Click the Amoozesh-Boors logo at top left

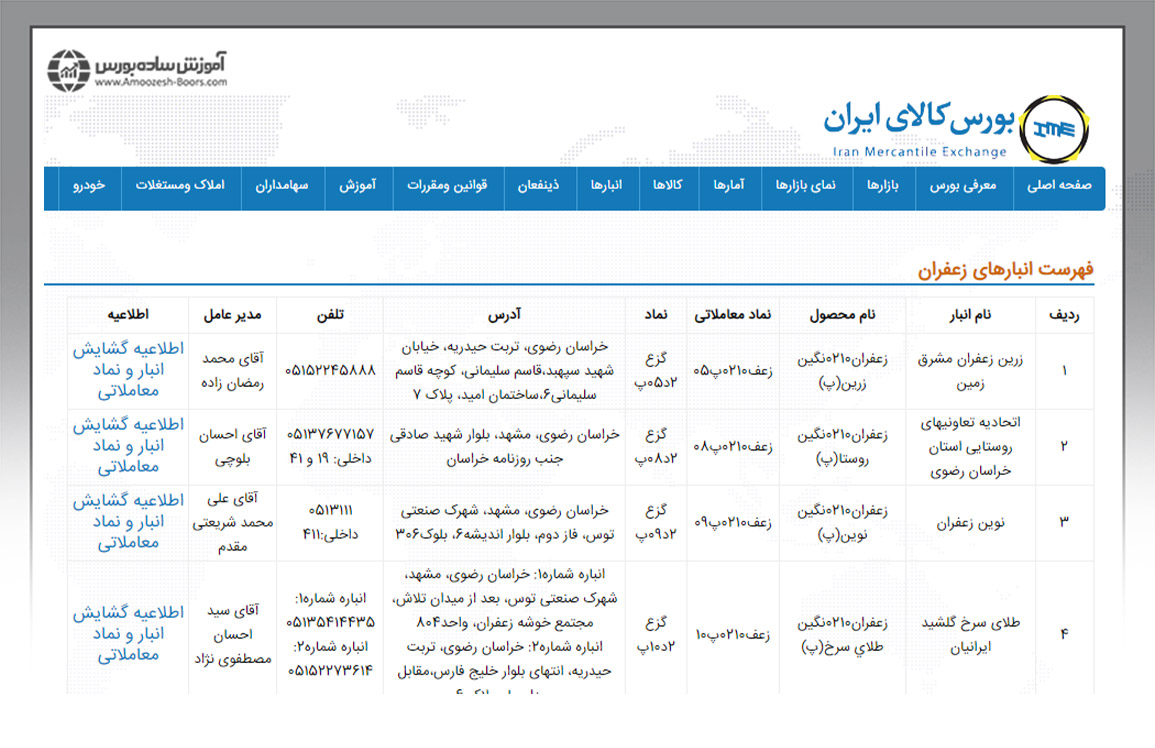click(139, 70)
